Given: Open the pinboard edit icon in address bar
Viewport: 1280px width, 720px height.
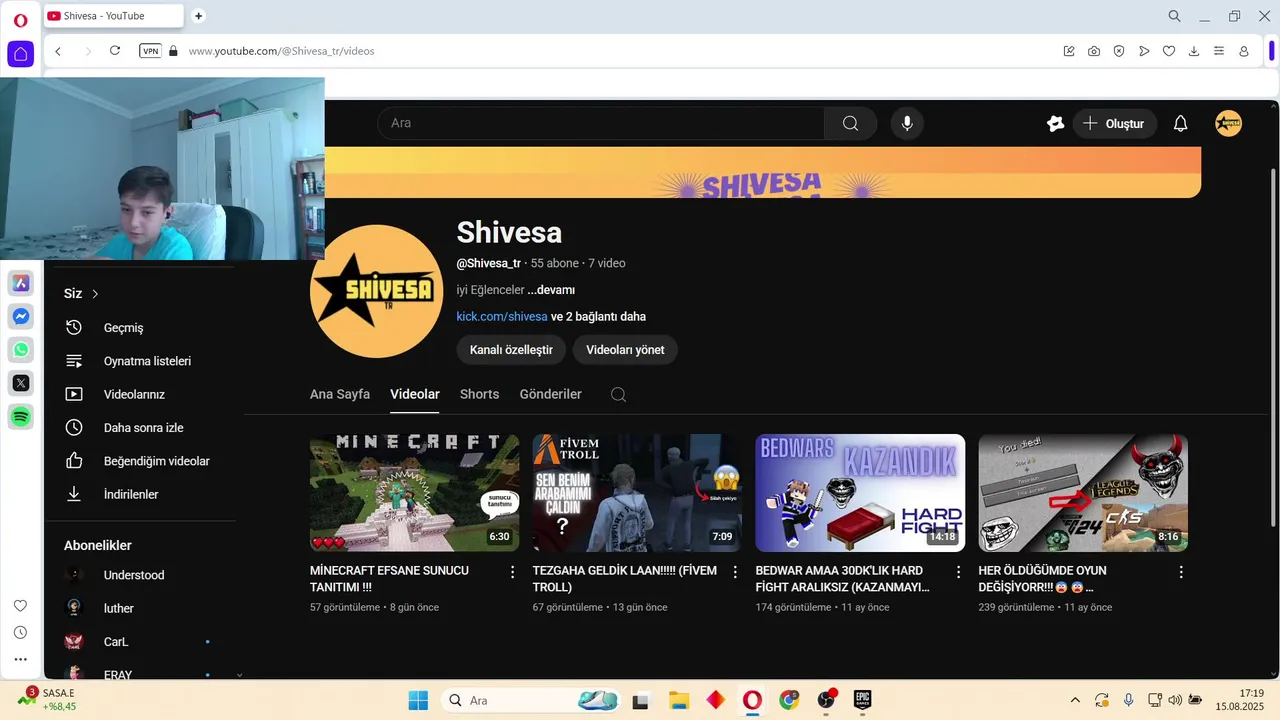Looking at the screenshot, I should [x=1069, y=51].
